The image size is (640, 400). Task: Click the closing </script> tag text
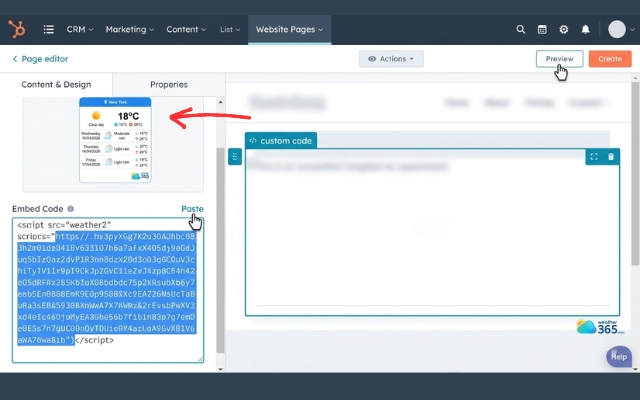click(x=95, y=340)
